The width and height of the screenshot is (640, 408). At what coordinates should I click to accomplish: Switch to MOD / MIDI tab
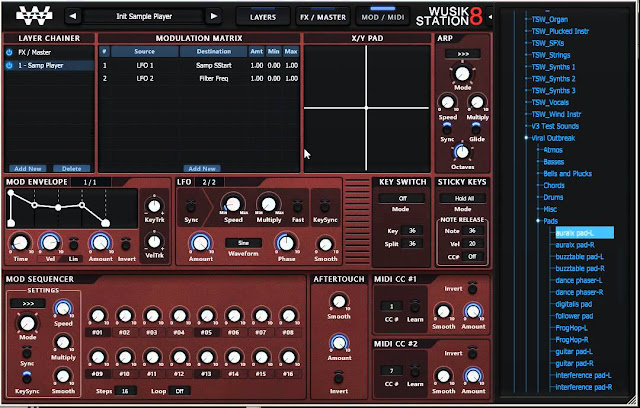point(383,17)
